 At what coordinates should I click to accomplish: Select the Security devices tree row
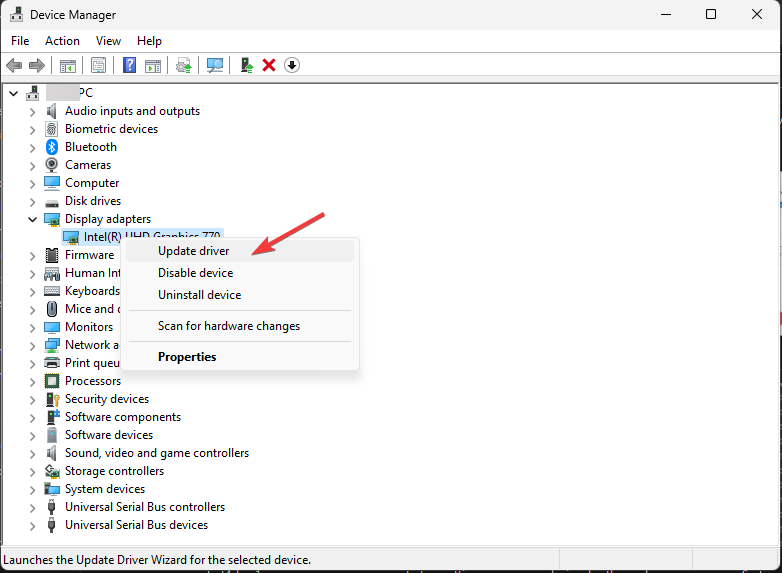point(107,399)
